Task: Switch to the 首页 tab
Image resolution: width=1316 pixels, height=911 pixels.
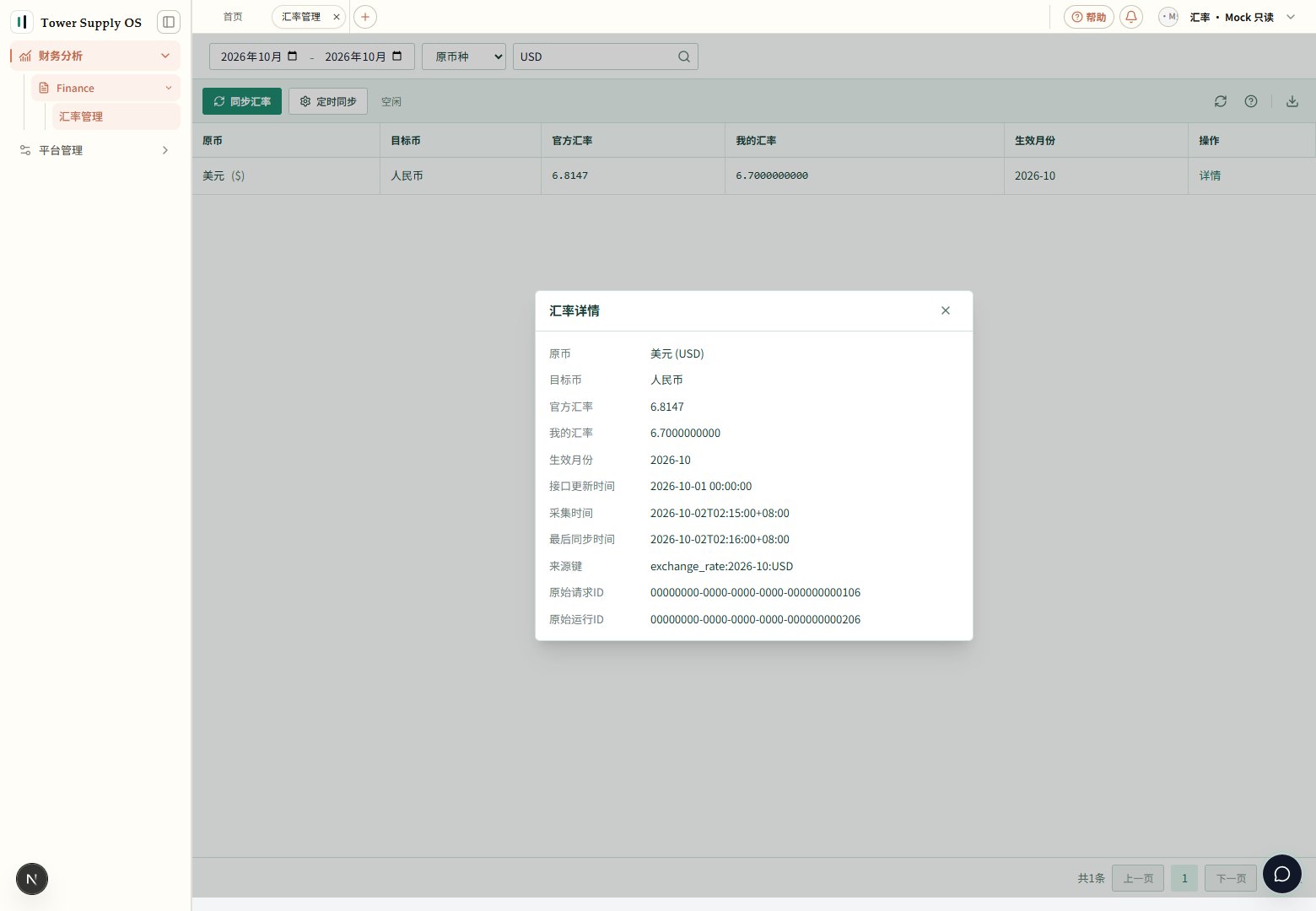Action: click(x=233, y=17)
